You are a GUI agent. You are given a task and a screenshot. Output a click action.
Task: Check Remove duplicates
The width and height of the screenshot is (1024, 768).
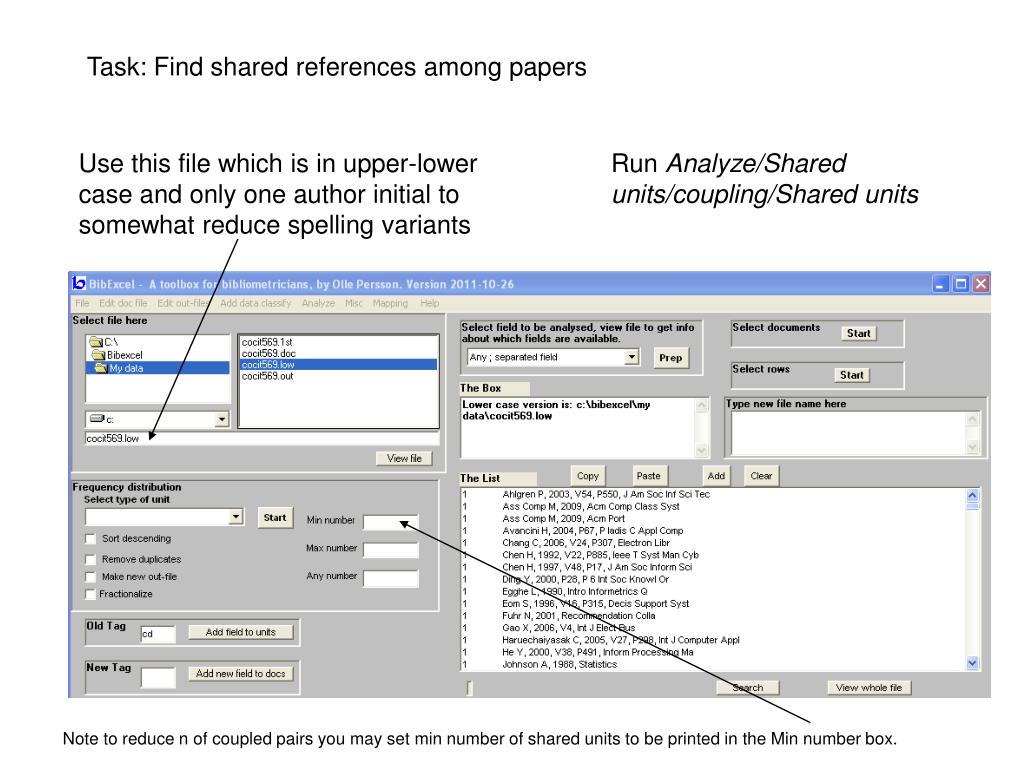[90, 559]
